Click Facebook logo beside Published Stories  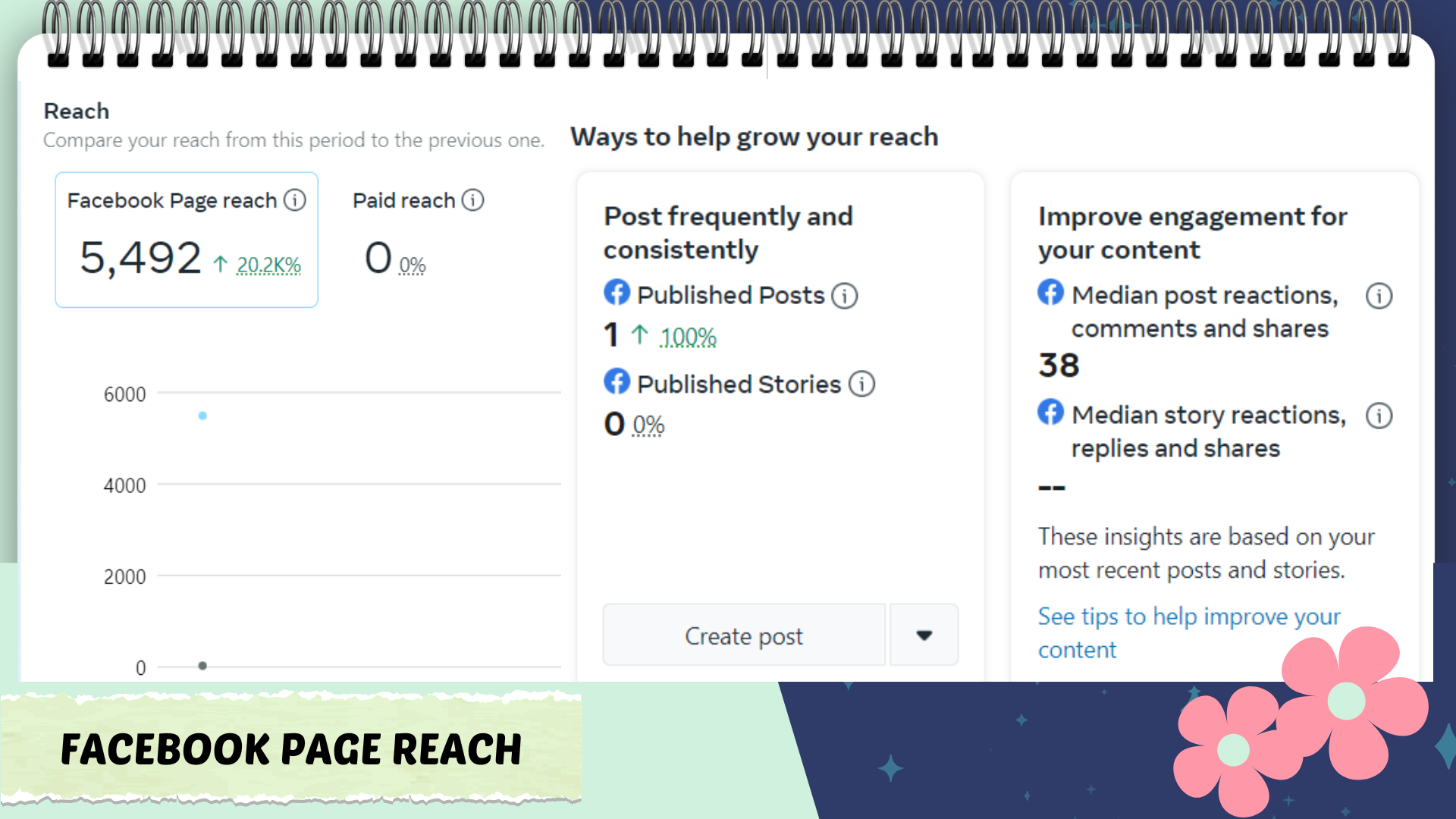pyautogui.click(x=617, y=381)
